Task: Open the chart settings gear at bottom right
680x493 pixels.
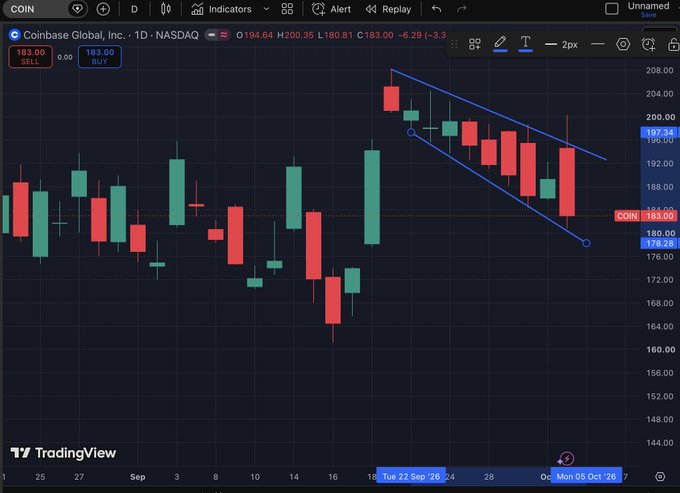Action: 660,477
